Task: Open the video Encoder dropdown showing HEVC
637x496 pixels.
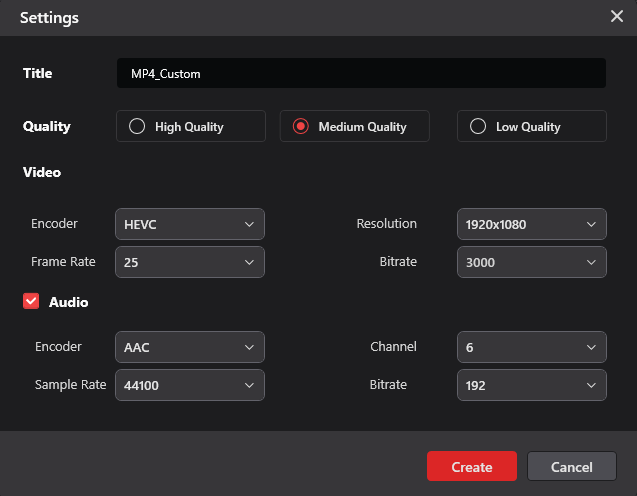Action: point(190,224)
